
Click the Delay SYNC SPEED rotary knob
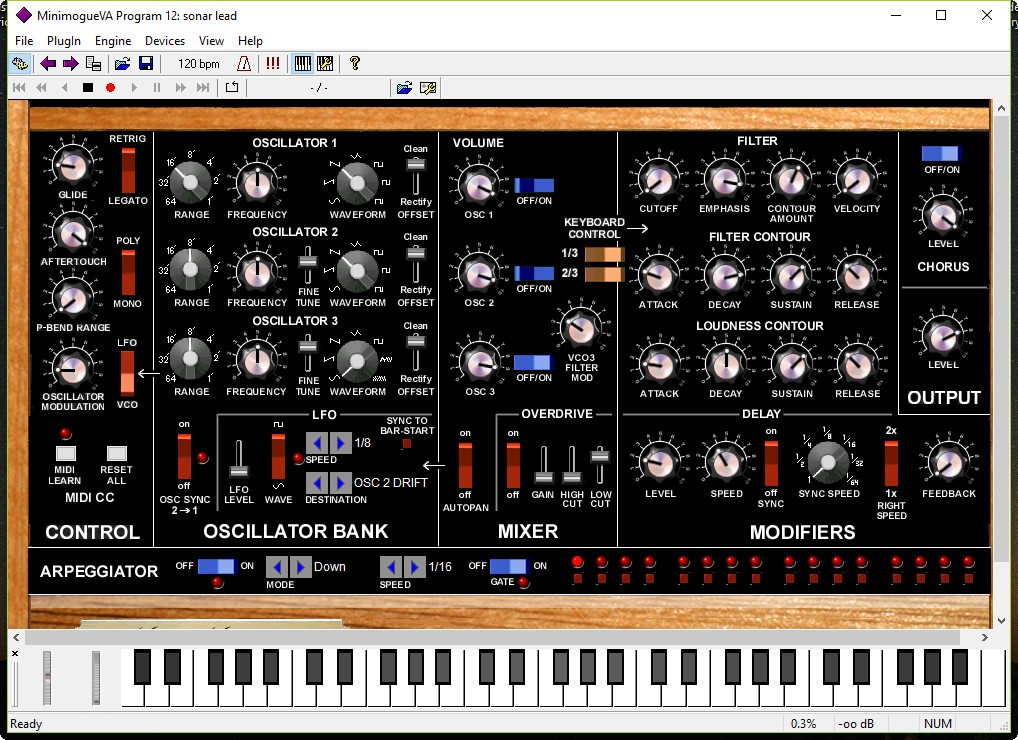point(828,463)
